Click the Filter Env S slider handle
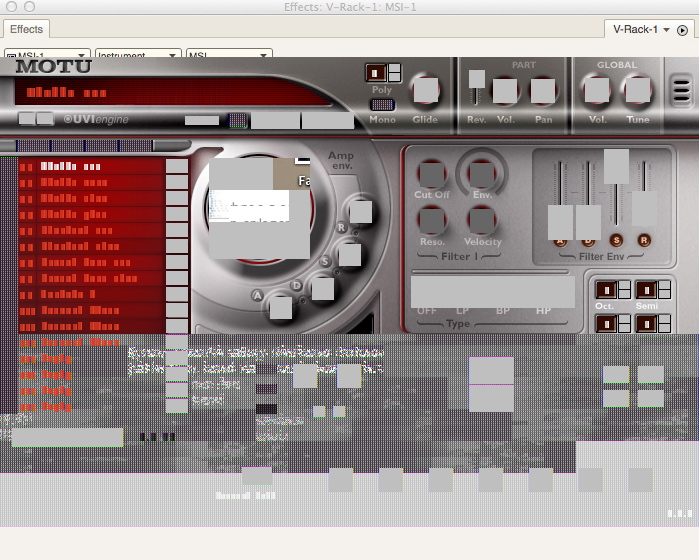Image resolution: width=699 pixels, height=560 pixels. point(617,166)
